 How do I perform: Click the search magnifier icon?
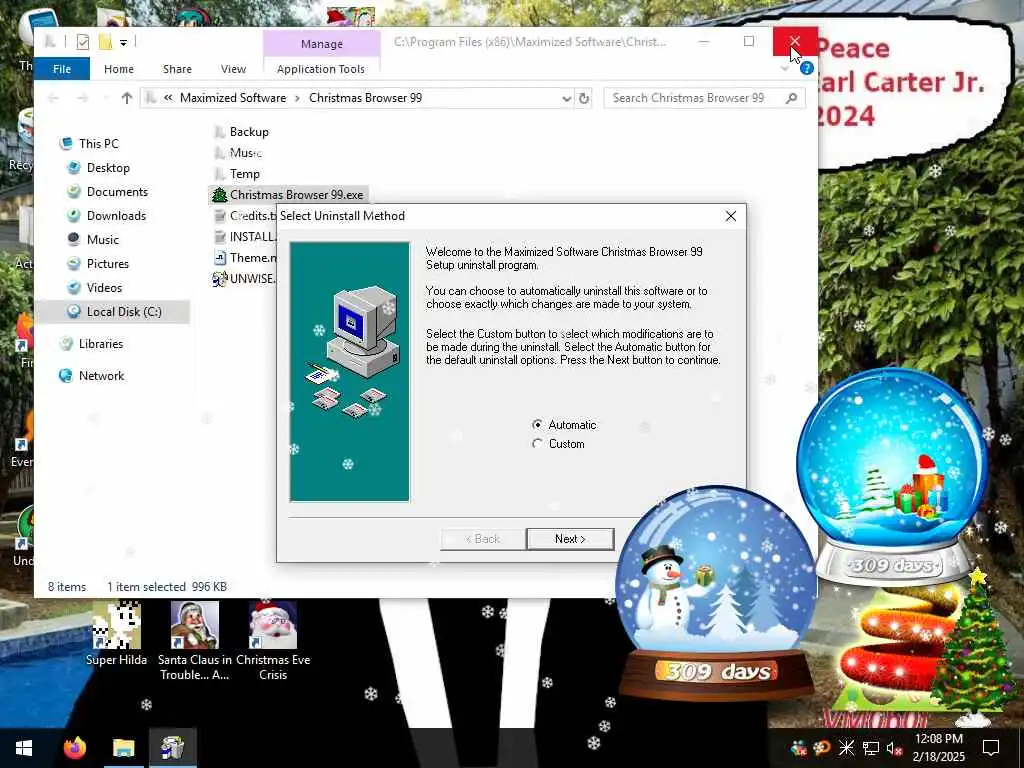792,98
